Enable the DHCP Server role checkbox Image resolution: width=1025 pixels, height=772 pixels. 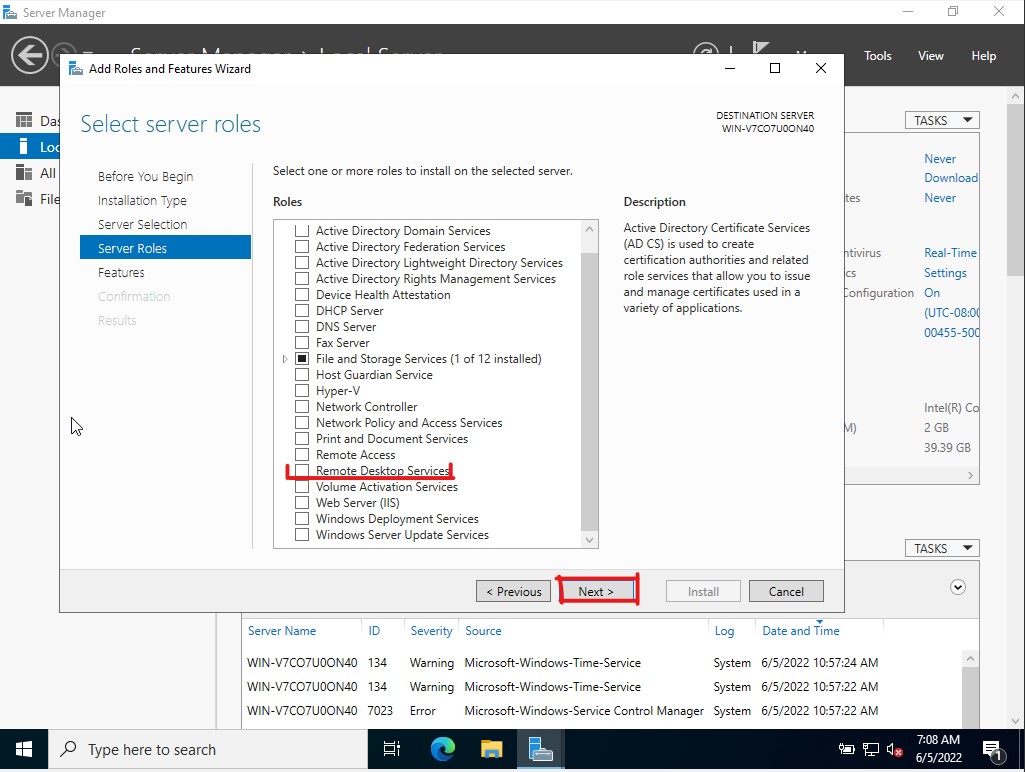[x=302, y=310]
